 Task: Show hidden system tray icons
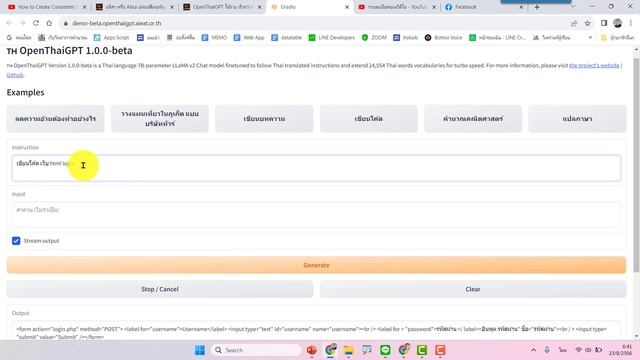(533, 350)
